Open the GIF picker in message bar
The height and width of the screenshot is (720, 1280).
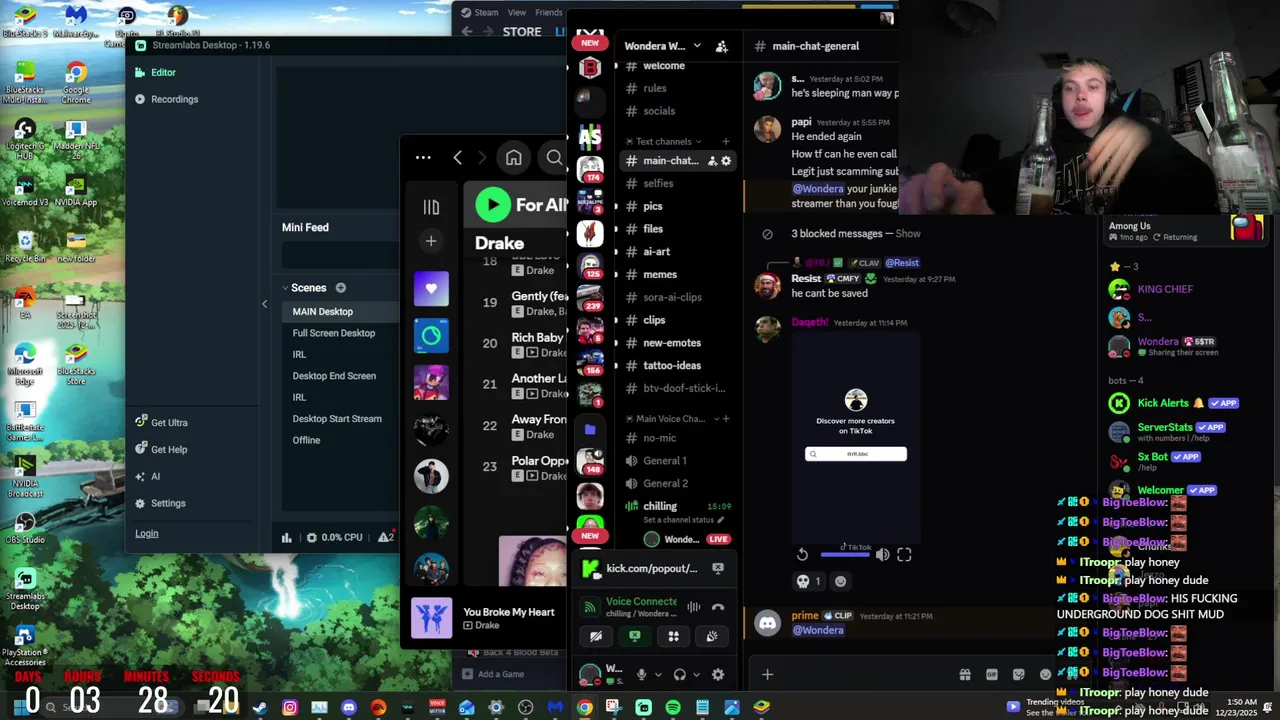click(x=992, y=675)
